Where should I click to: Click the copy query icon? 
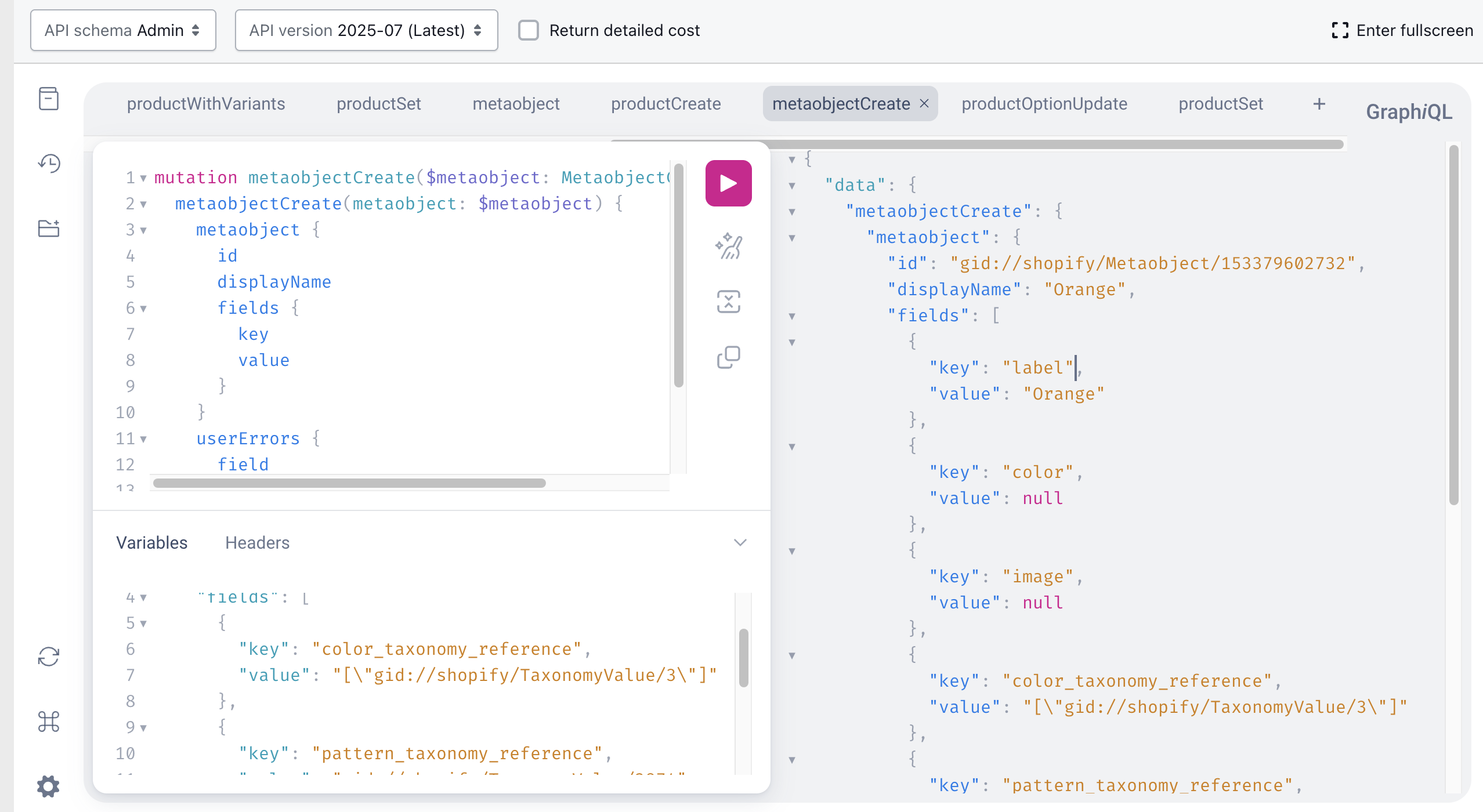point(728,357)
